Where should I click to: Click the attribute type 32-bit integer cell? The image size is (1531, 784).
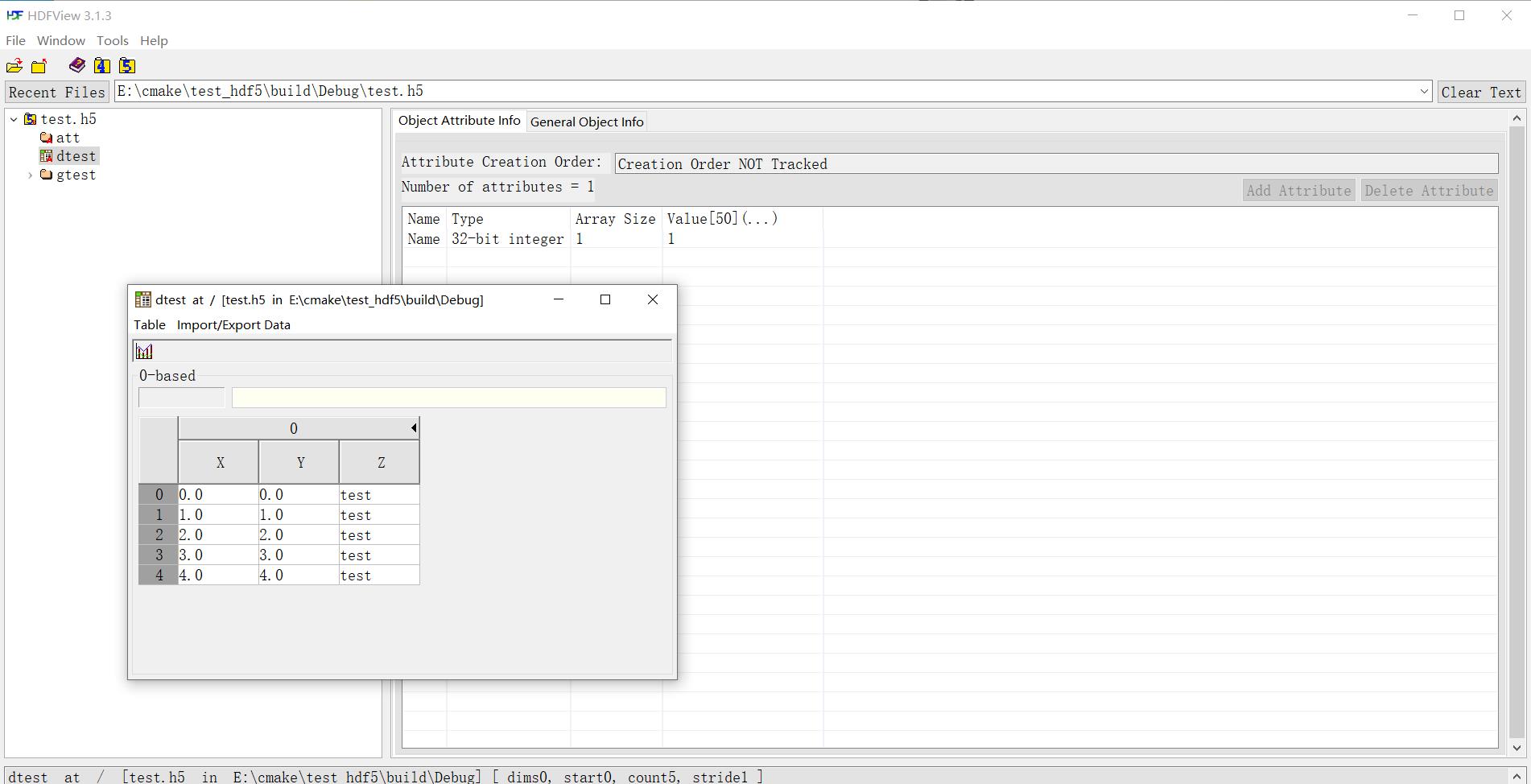(x=508, y=239)
